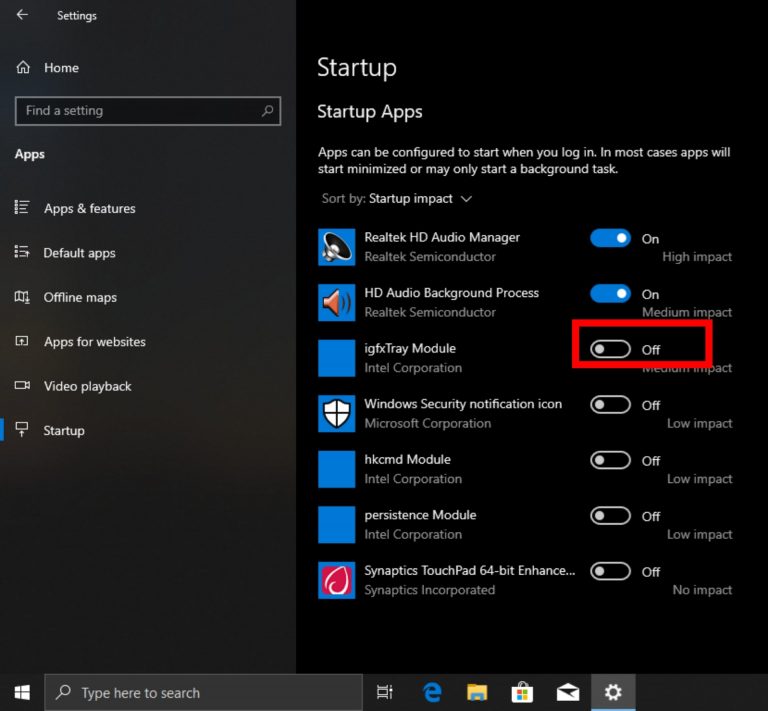Open Offline maps page

[80, 298]
